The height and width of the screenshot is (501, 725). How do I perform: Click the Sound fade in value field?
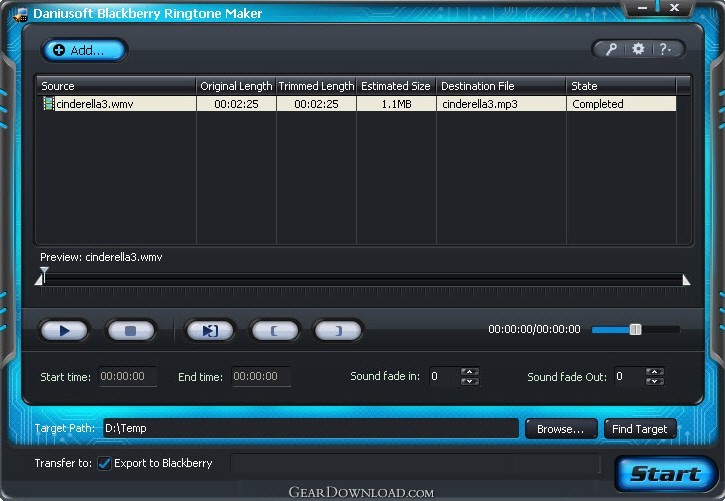444,376
